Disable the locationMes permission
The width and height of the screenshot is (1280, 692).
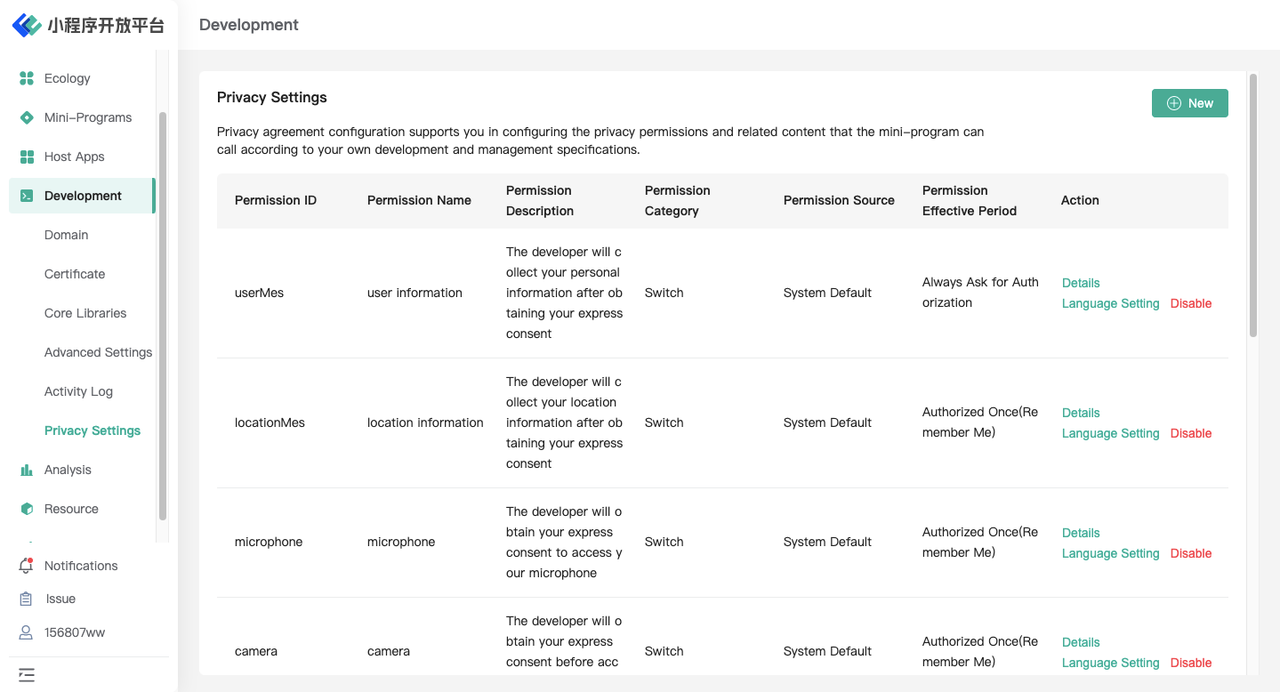(x=1191, y=434)
